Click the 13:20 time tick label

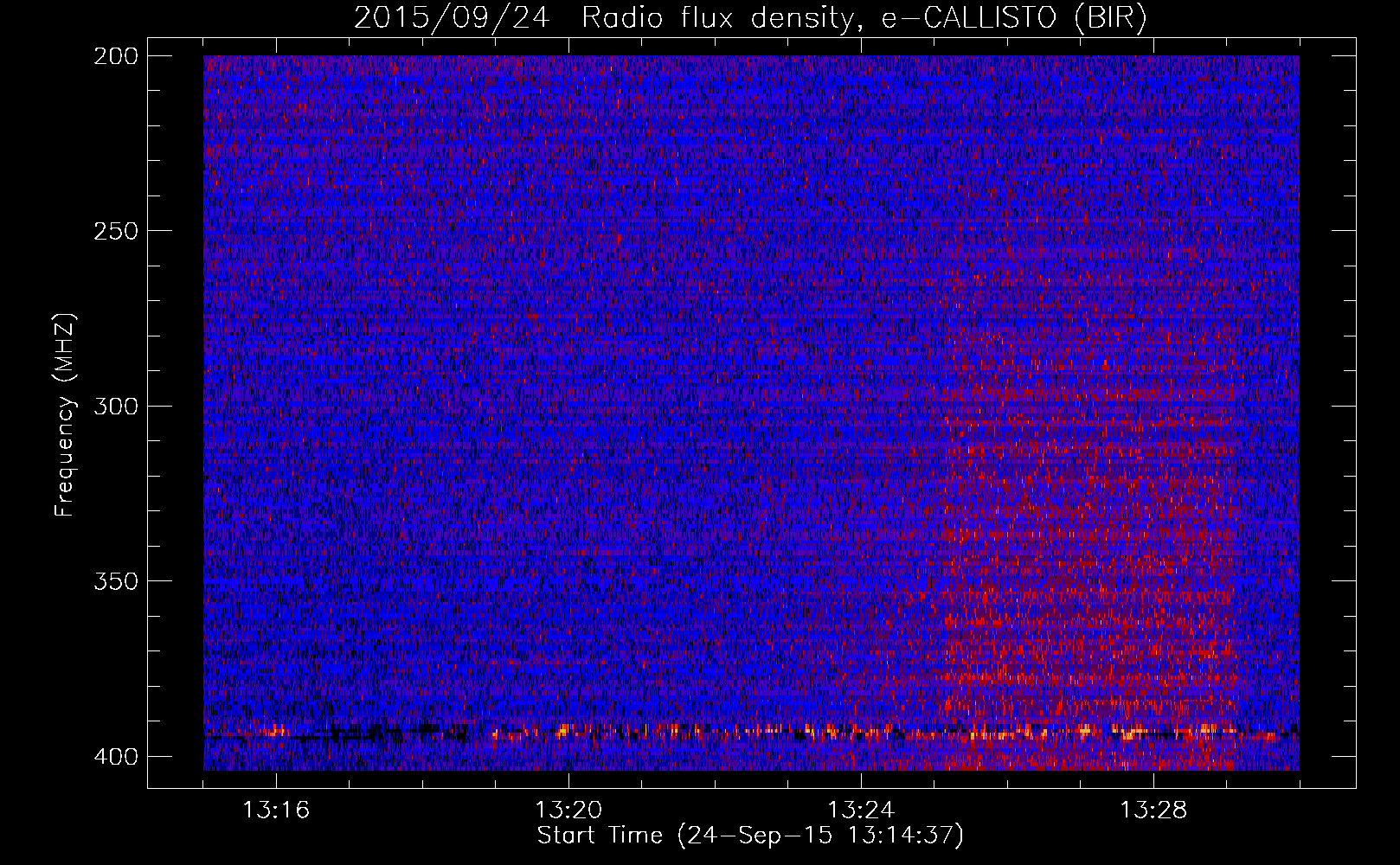tap(568, 810)
